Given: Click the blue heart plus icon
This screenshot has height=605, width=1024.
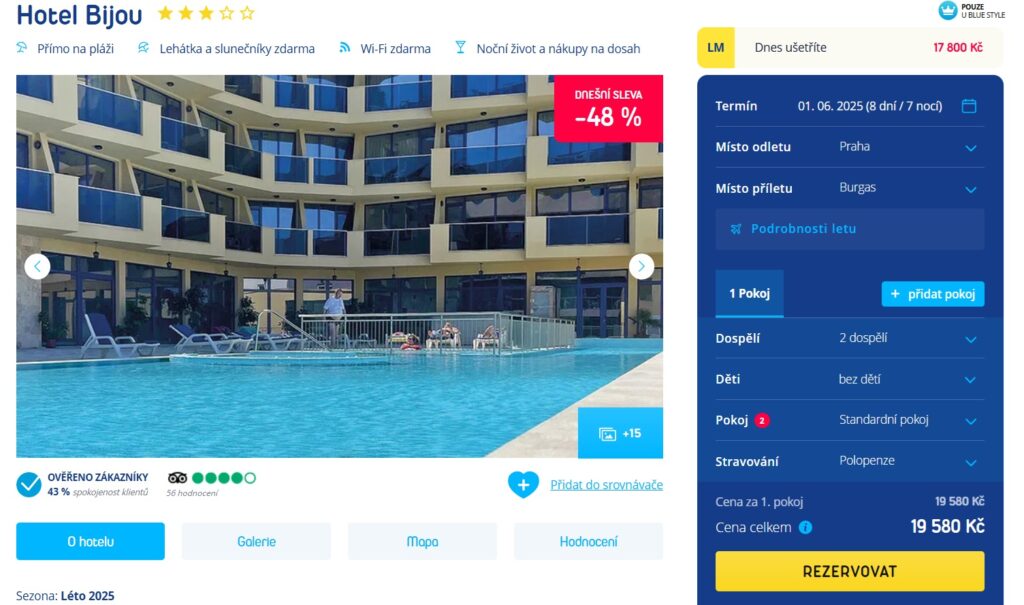Looking at the screenshot, I should click(523, 485).
